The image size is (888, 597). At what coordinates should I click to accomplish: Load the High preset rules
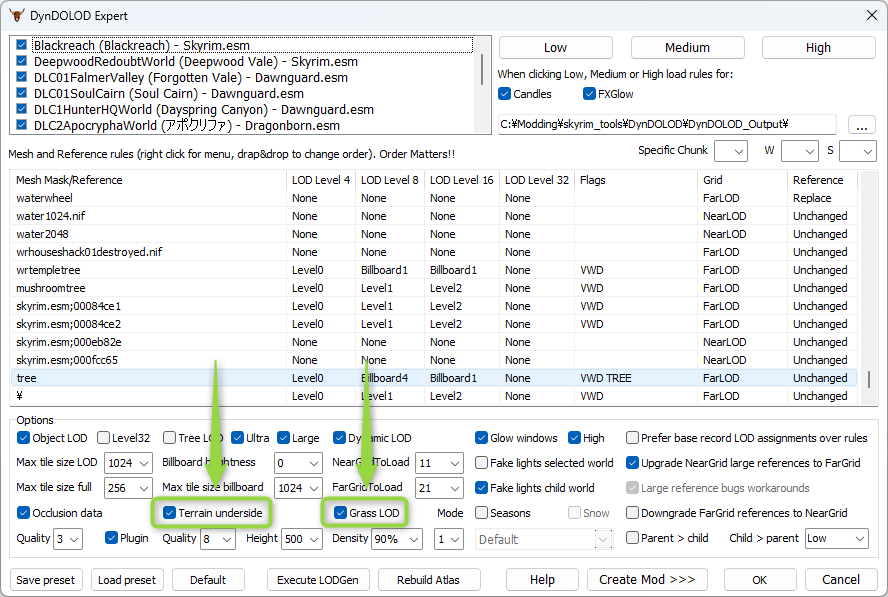coord(818,48)
